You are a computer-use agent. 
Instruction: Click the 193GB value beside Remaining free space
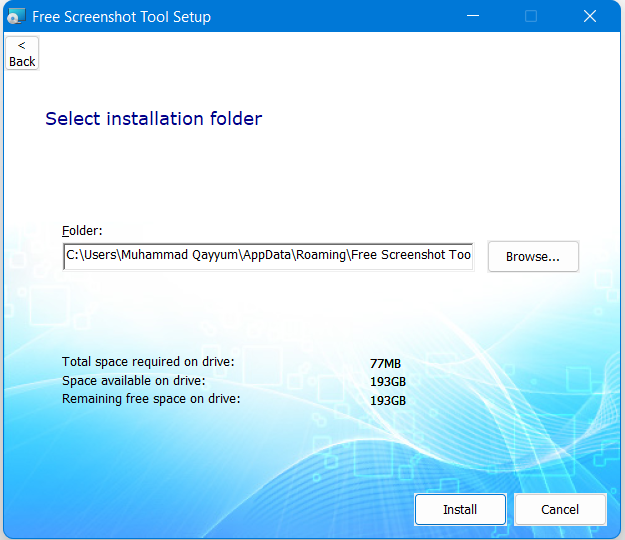point(387,401)
